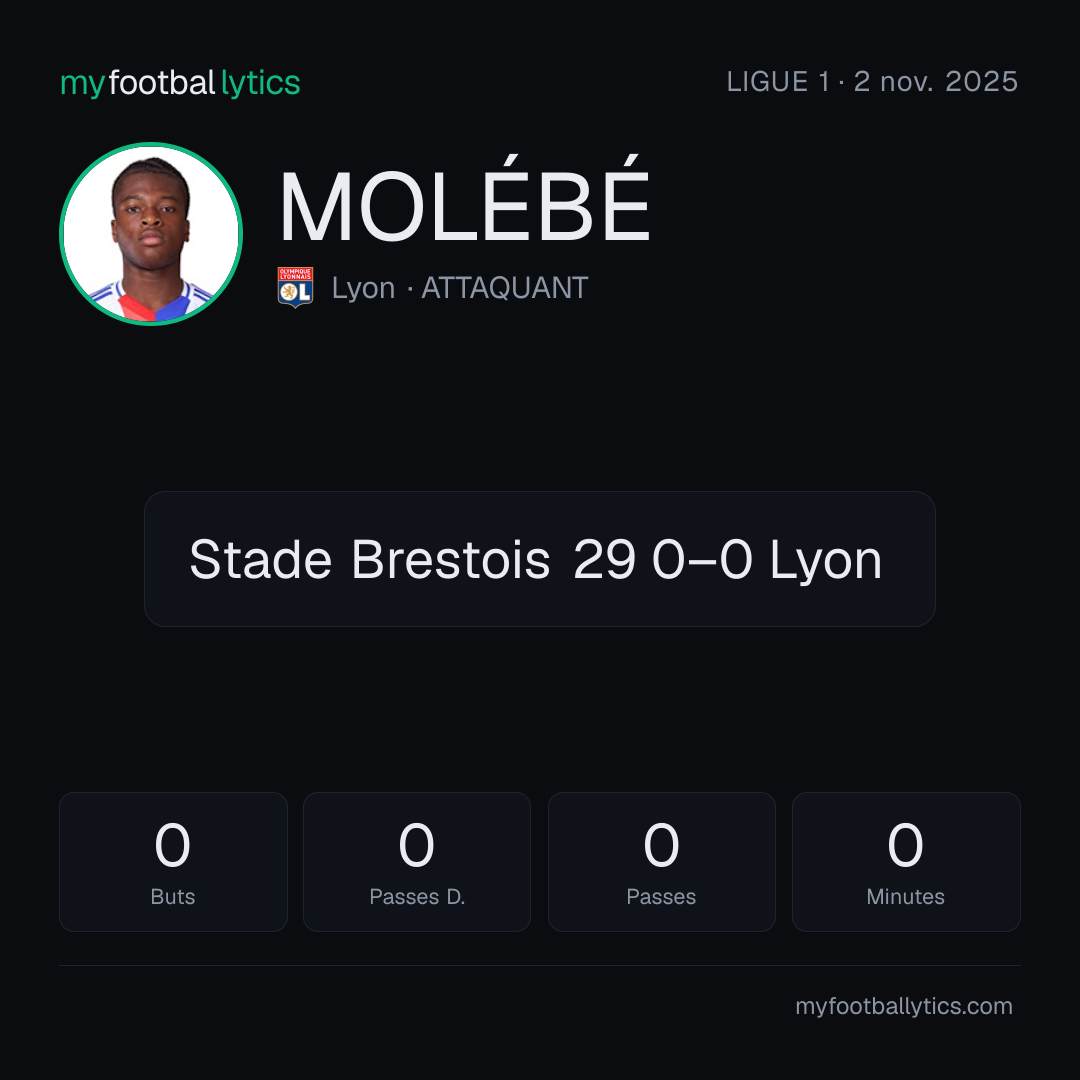The image size is (1080, 1080).
Task: Select the Passes D. stat card
Action: click(x=417, y=862)
